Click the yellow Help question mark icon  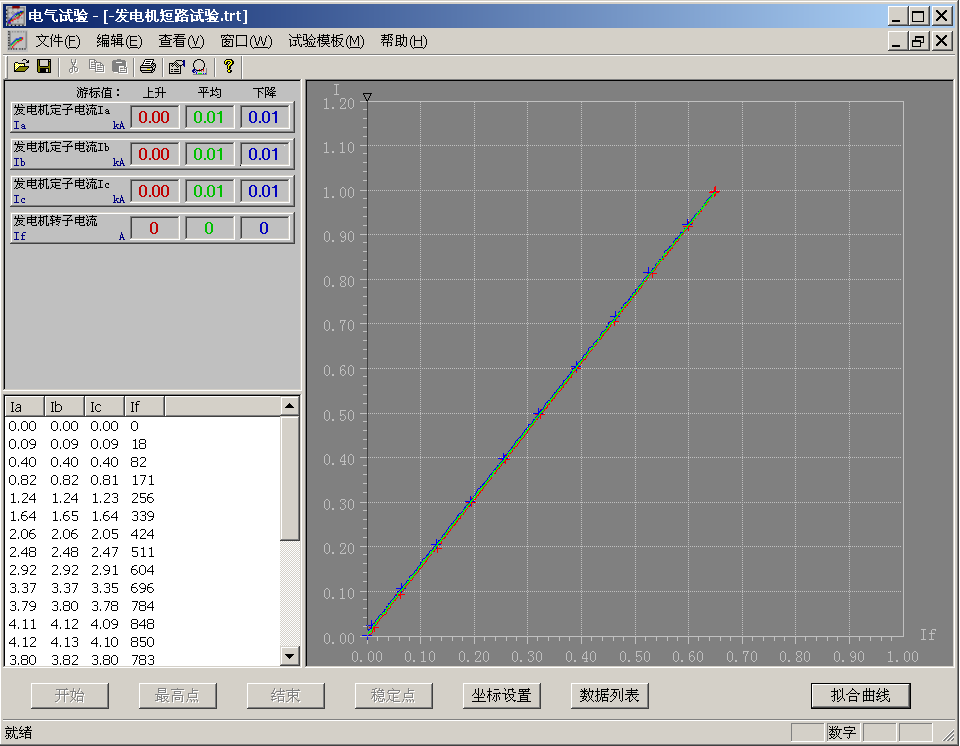pyautogui.click(x=229, y=67)
